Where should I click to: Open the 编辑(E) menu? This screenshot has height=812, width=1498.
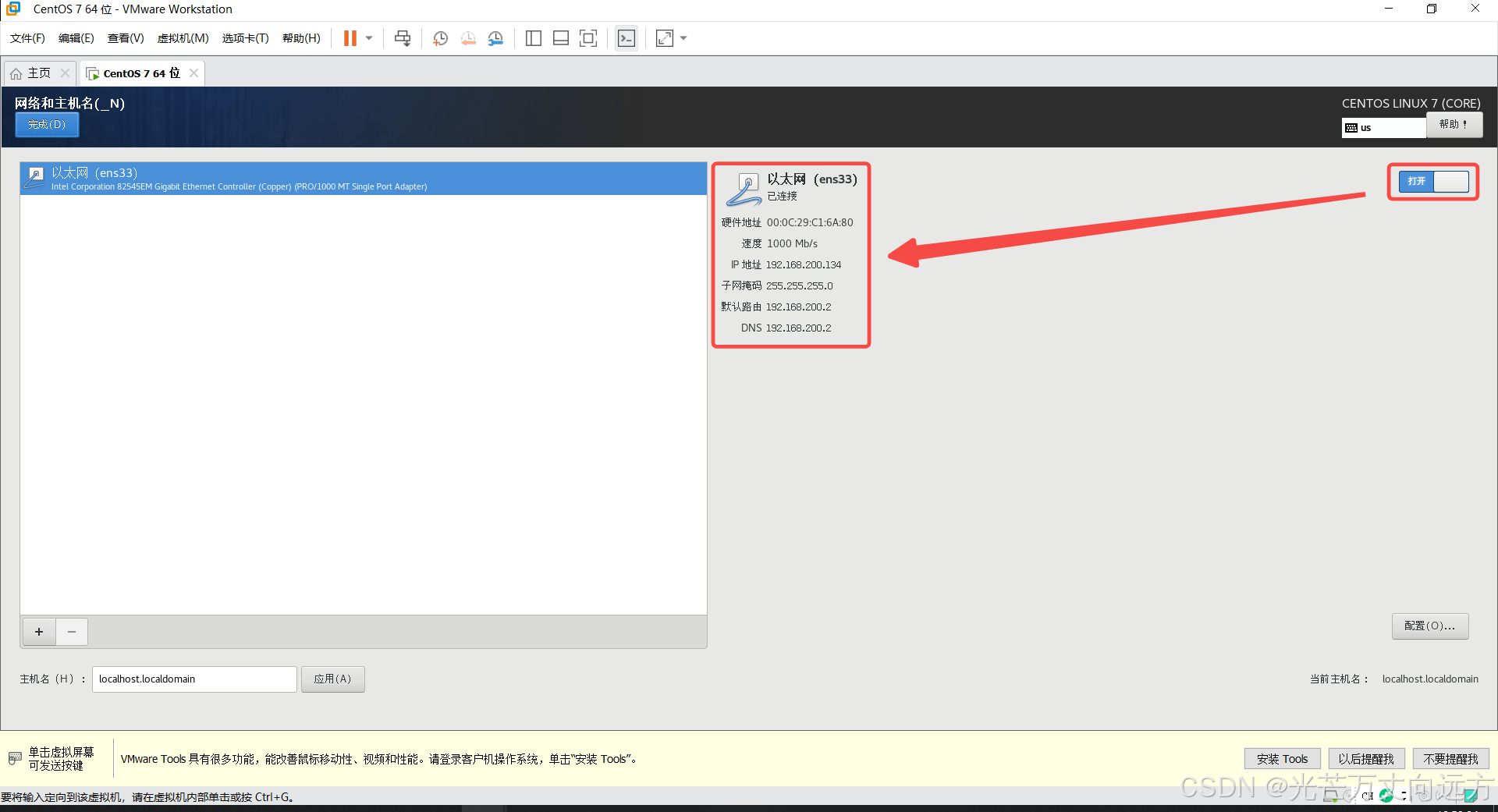(x=76, y=38)
